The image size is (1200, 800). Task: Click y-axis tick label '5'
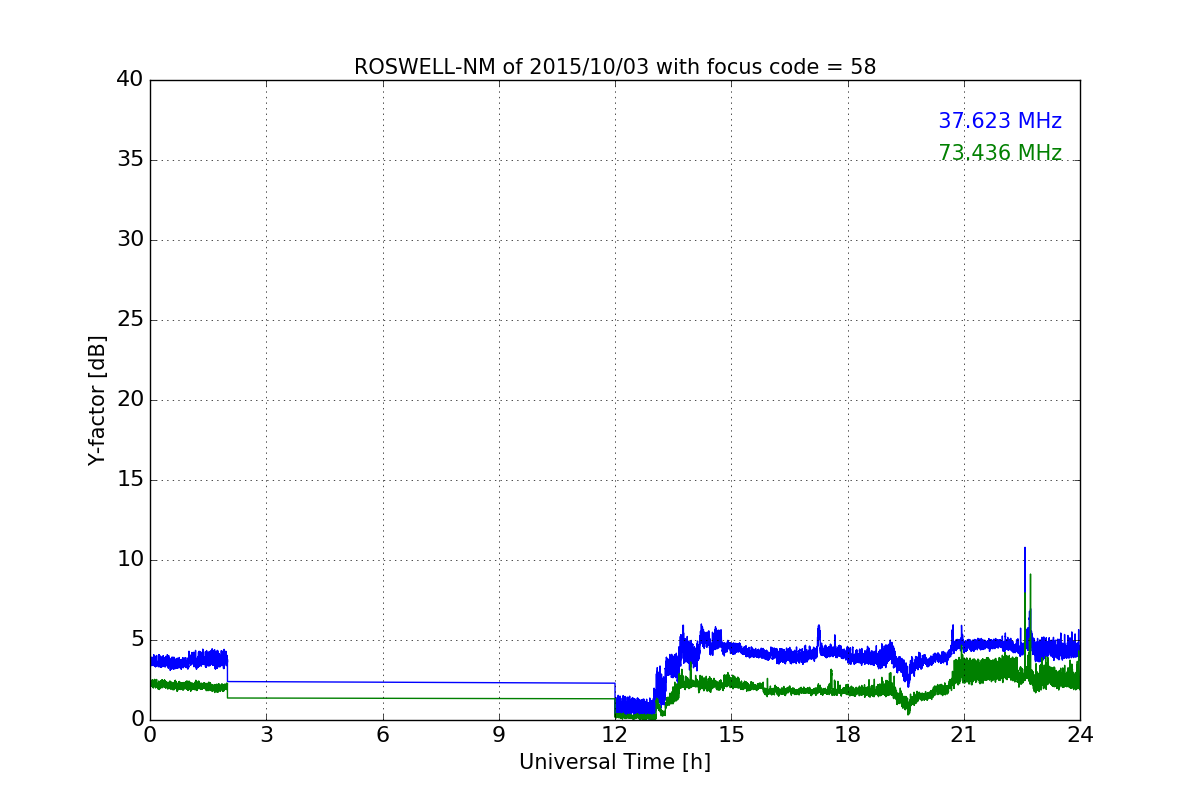coord(136,640)
